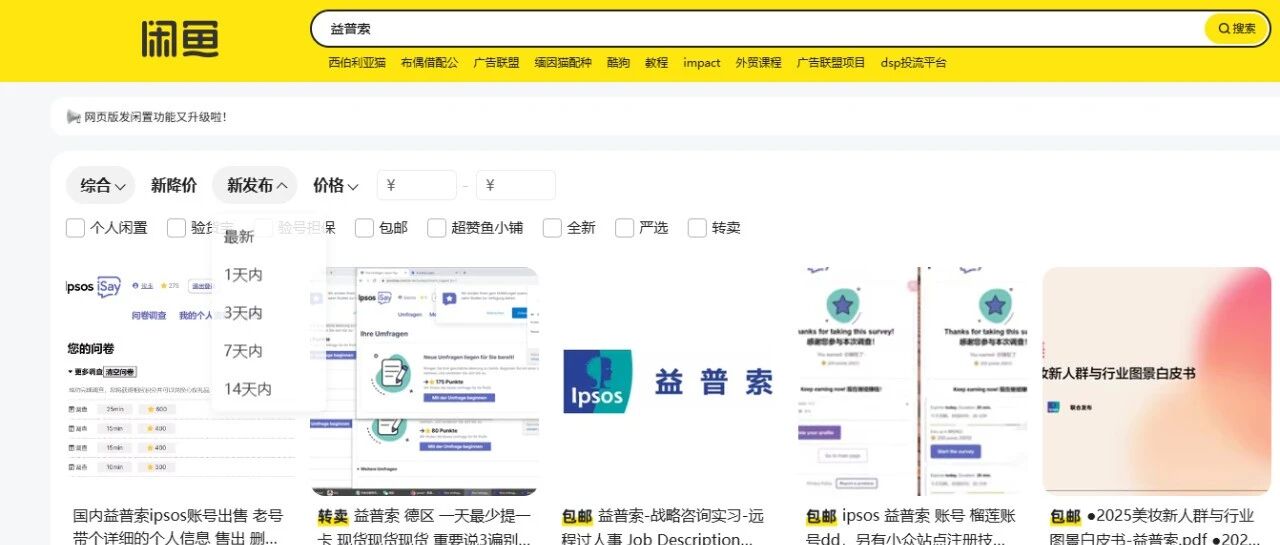Focus the search box containing 益普索
The height and width of the screenshot is (545, 1280).
[x=760, y=29]
